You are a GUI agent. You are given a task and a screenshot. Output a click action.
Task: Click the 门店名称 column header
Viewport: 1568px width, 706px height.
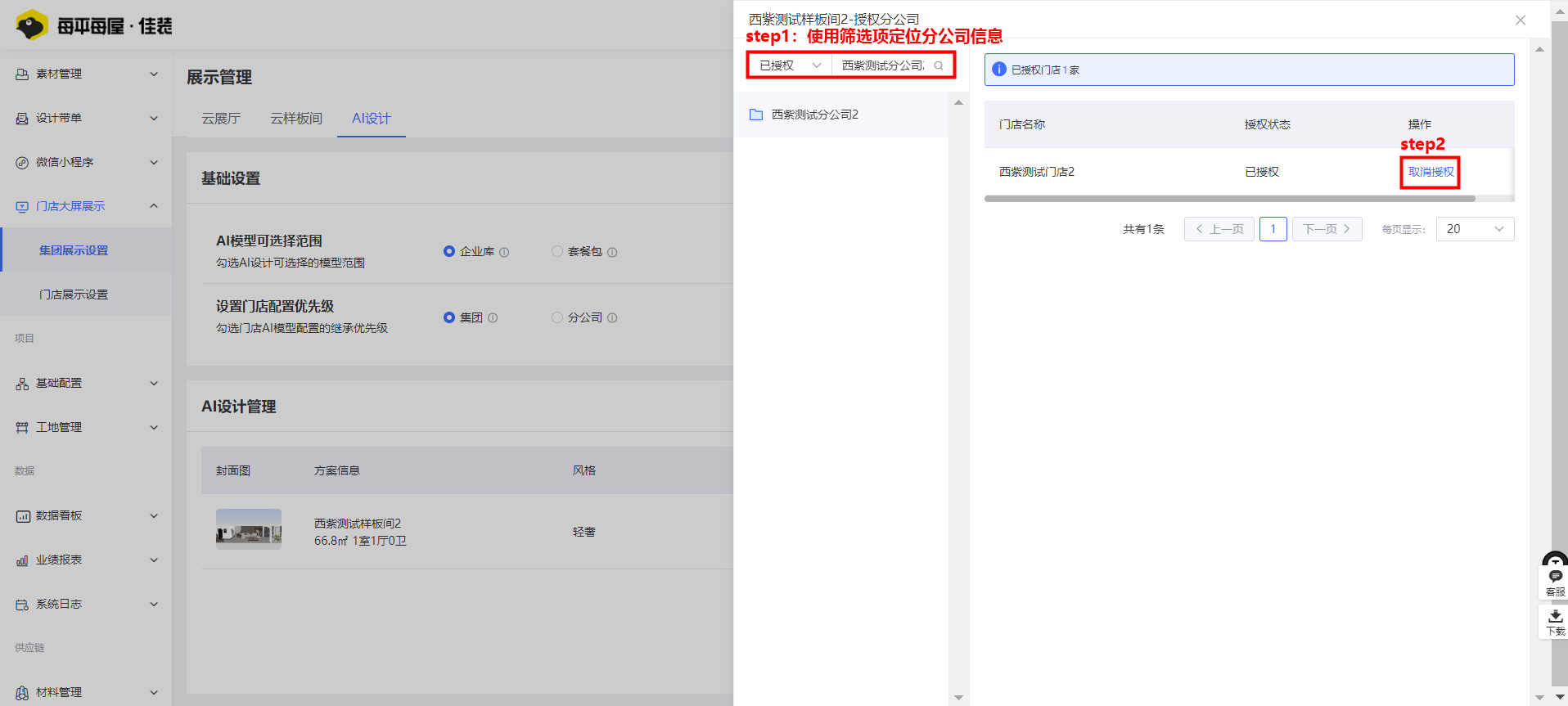[1021, 124]
